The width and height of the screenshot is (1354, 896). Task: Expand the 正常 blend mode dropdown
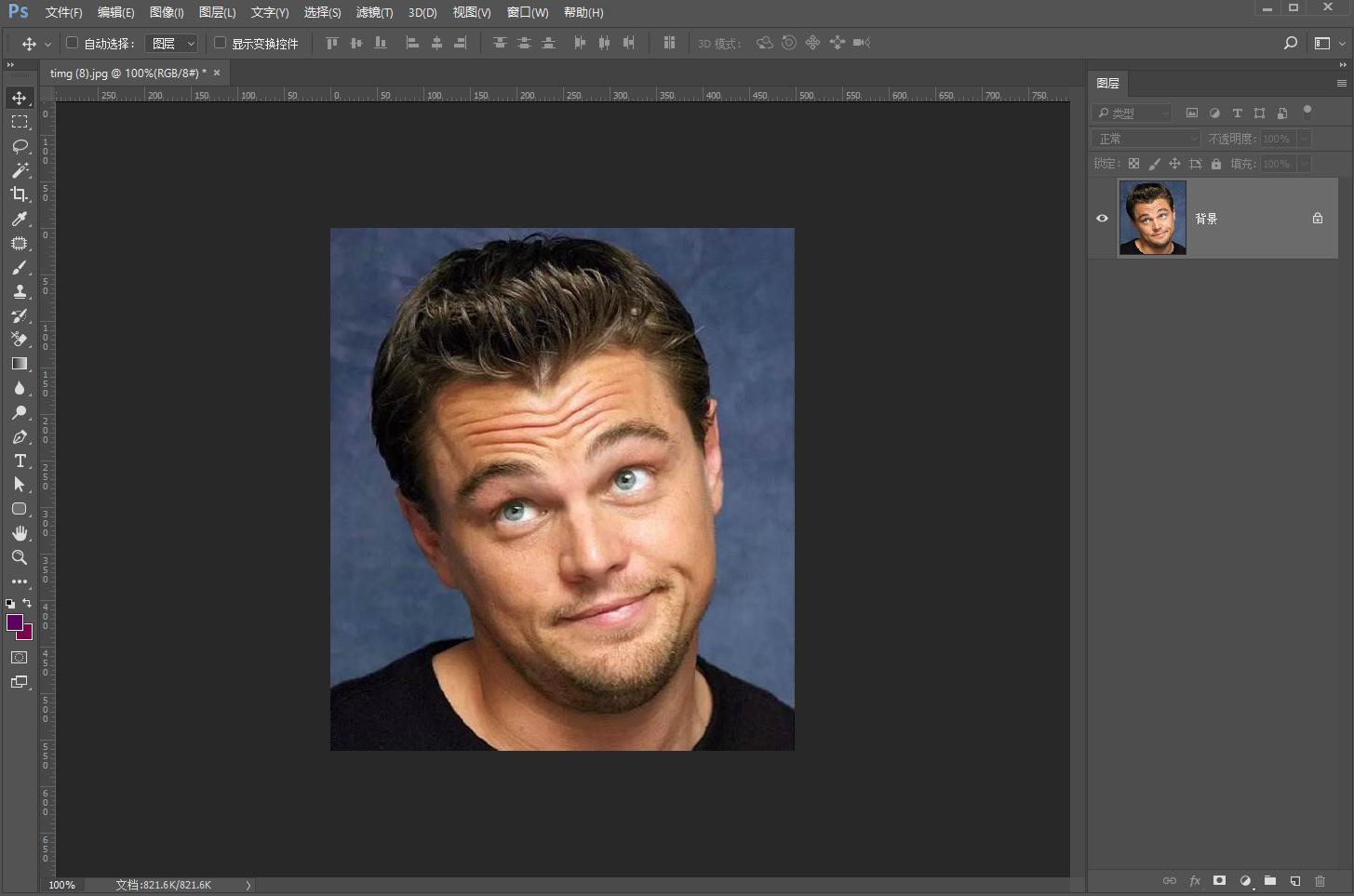tap(1147, 139)
